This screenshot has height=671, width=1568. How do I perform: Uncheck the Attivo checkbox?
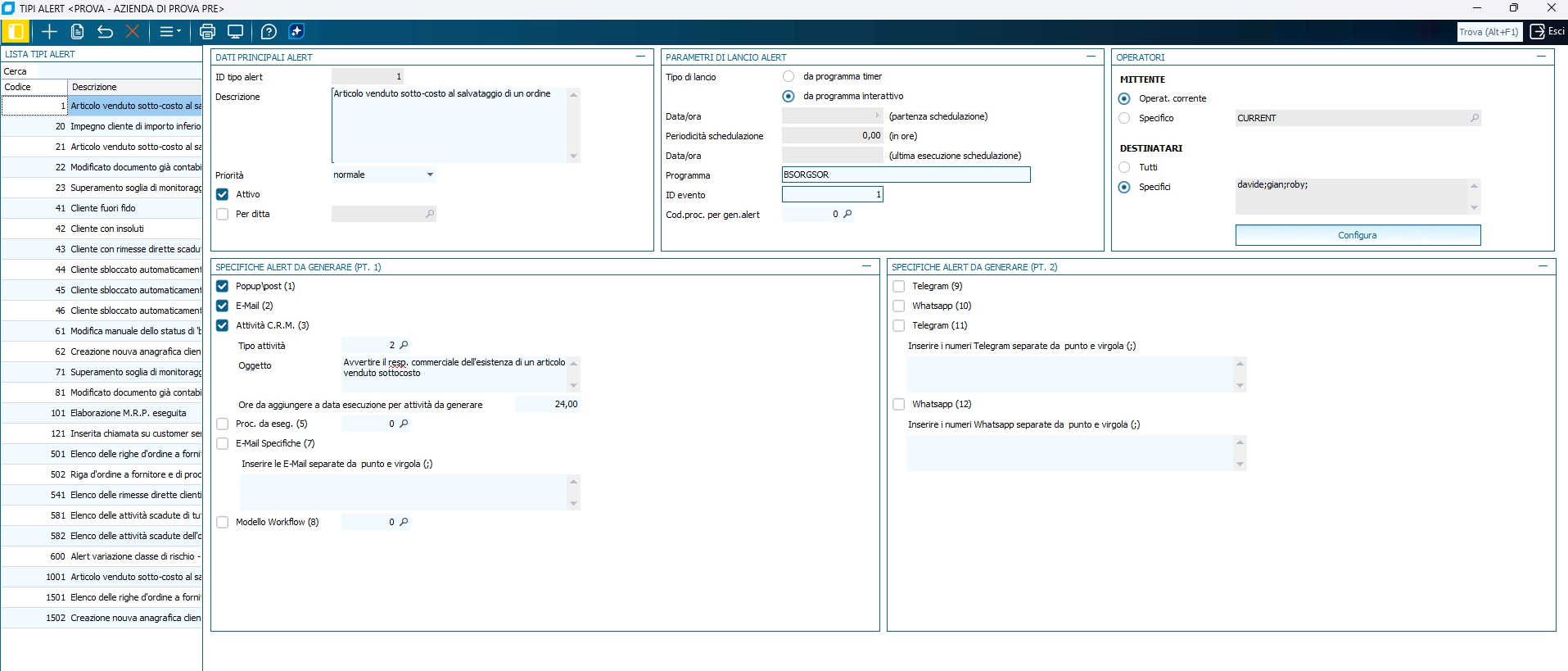pyautogui.click(x=222, y=194)
